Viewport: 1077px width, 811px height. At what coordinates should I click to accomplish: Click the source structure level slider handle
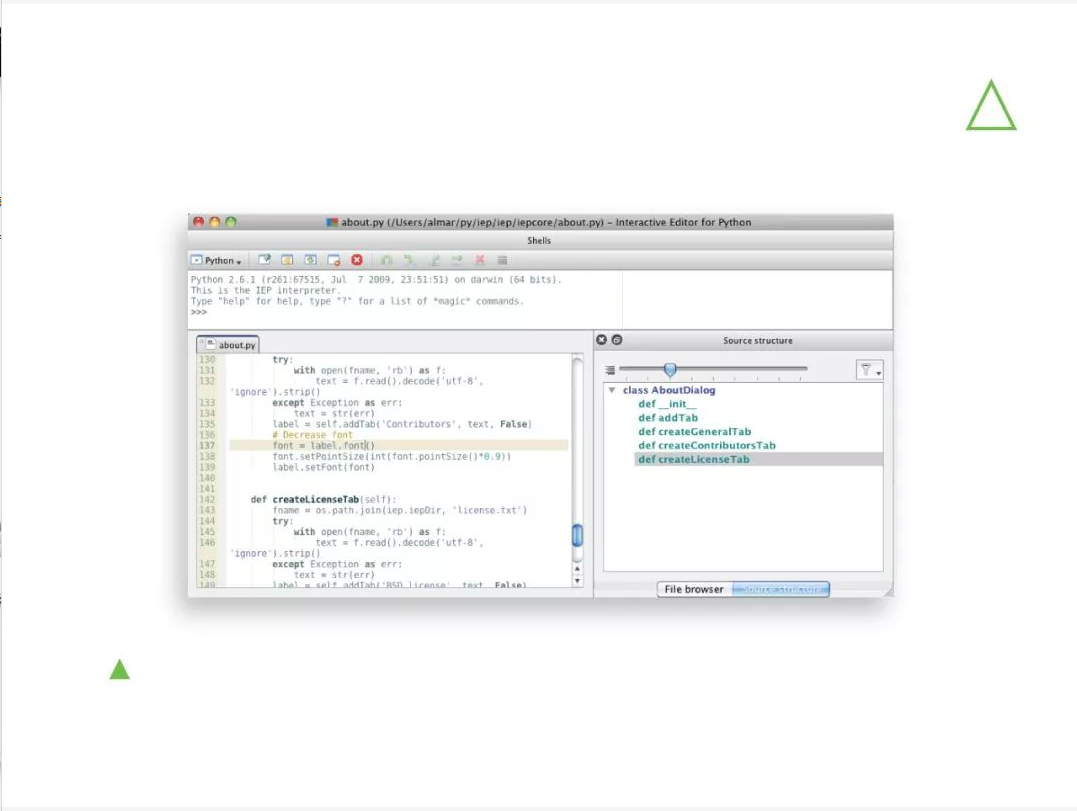pyautogui.click(x=670, y=370)
